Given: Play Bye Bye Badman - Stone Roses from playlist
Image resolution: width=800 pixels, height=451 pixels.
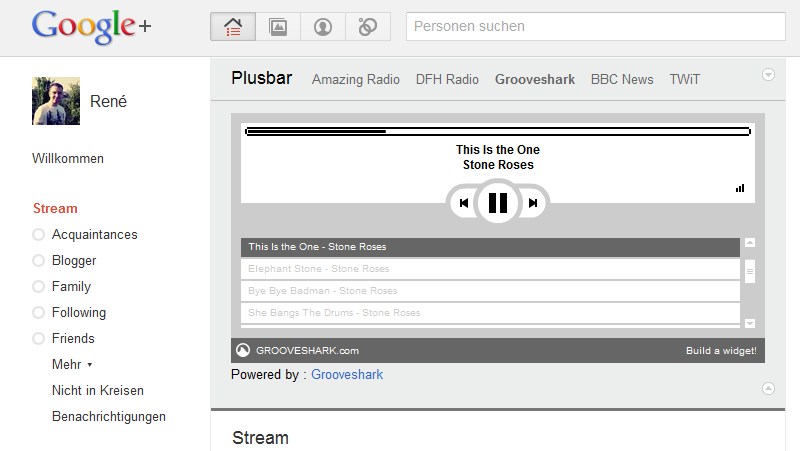Looking at the screenshot, I should [490, 291].
